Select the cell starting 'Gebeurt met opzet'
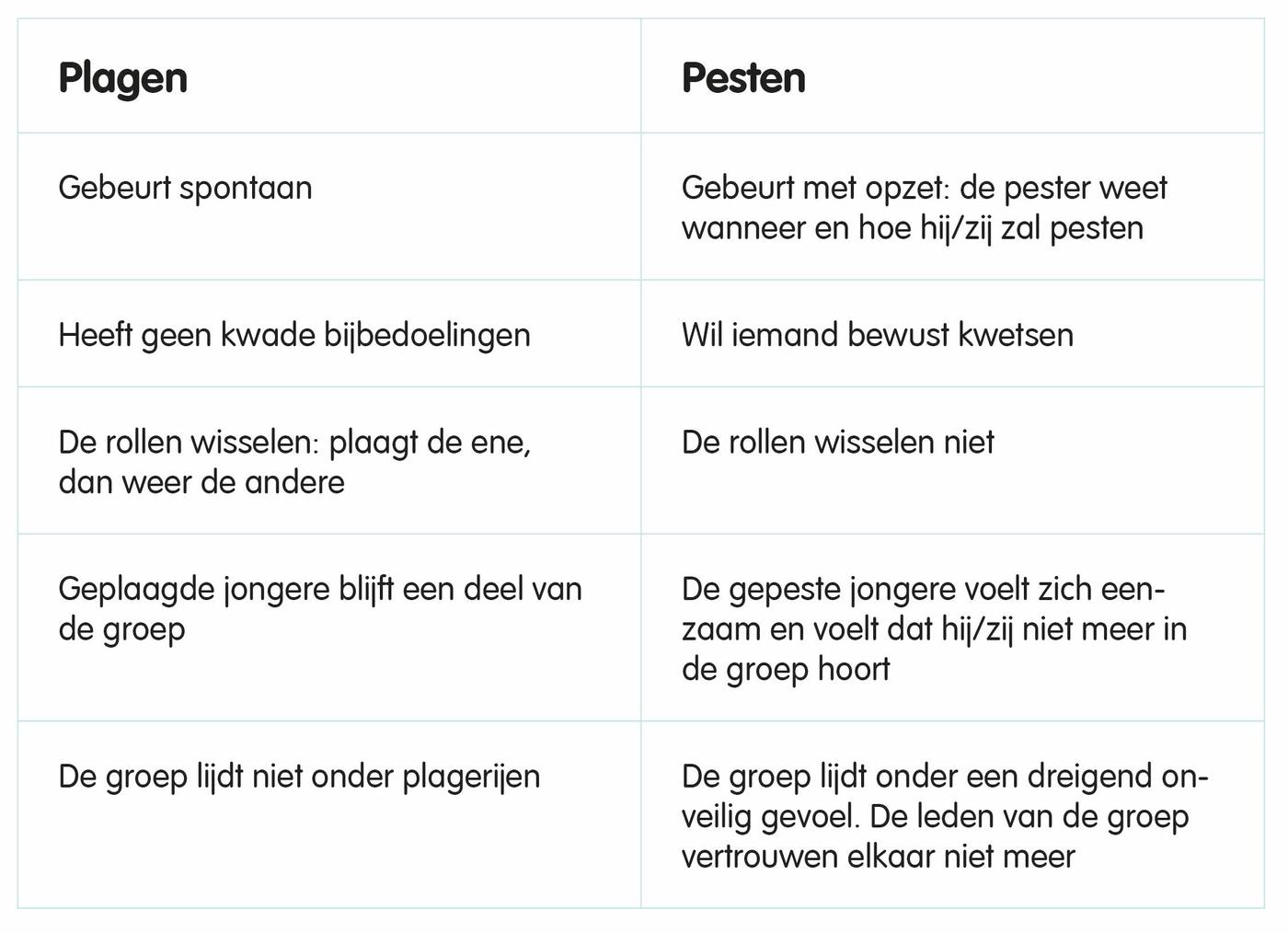The width and height of the screenshot is (1288, 933). tap(952, 206)
